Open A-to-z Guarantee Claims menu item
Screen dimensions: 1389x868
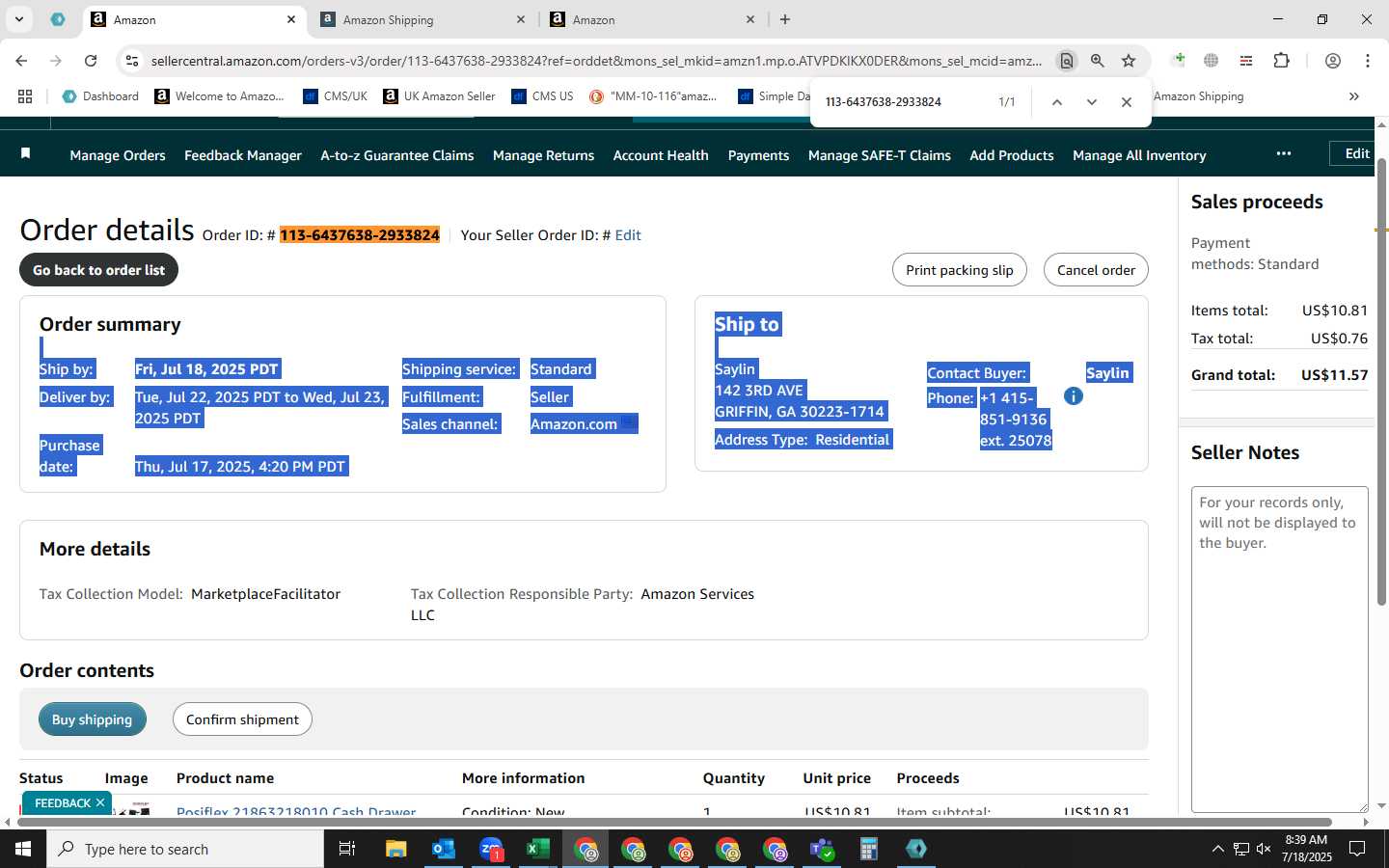pos(397,155)
